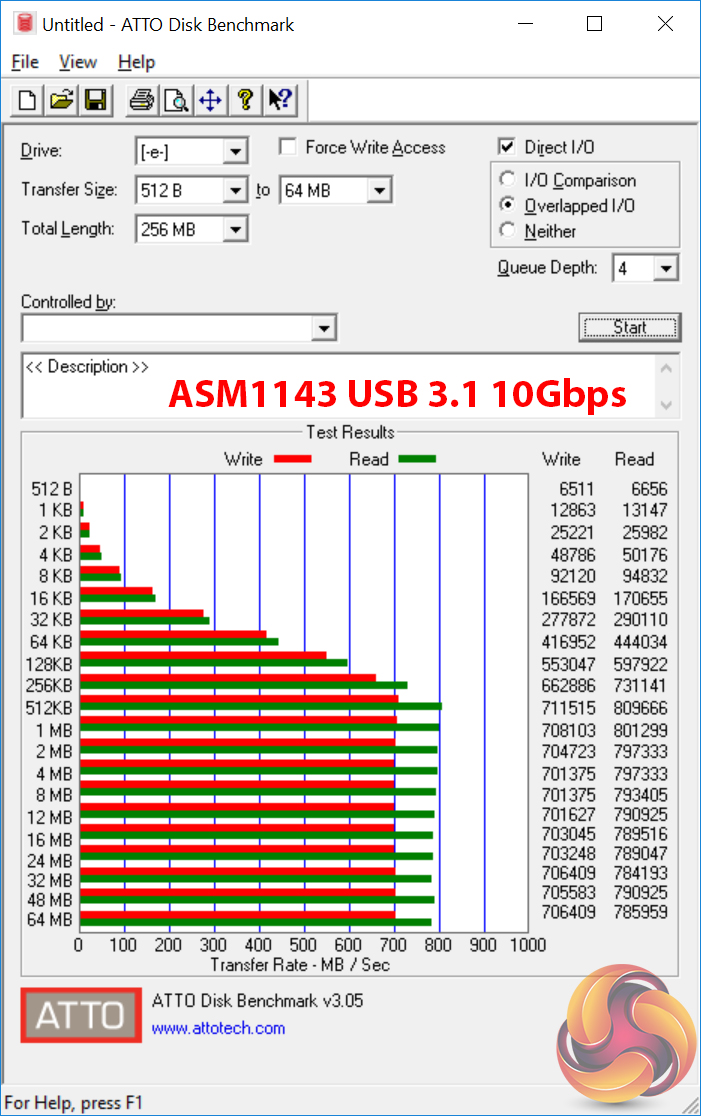Click the ATTO app icon in title bar
701x1116 pixels.
click(24, 24)
